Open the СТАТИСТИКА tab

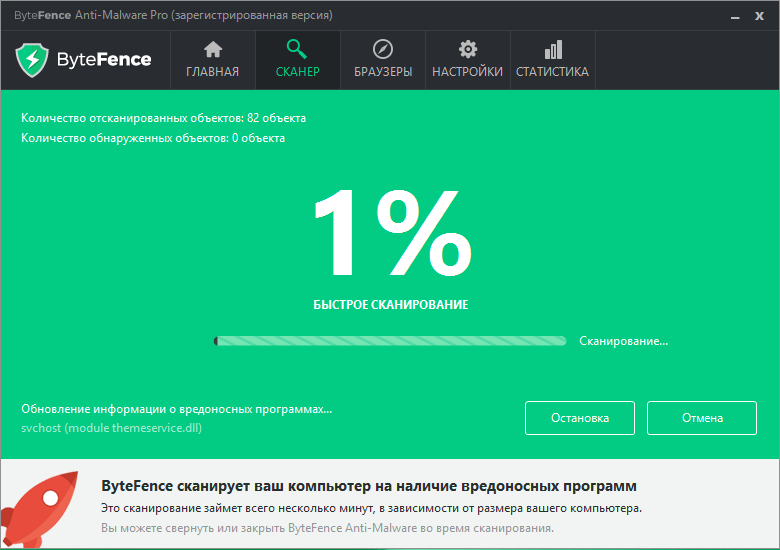pyautogui.click(x=553, y=60)
